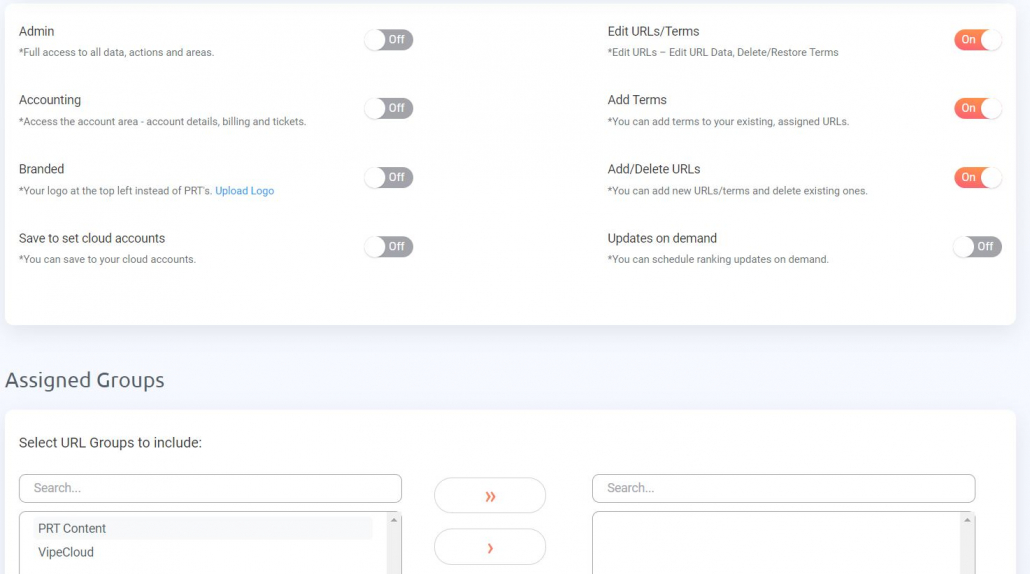This screenshot has width=1030, height=574.
Task: Click the Assigned Groups heading
Action: tap(85, 380)
